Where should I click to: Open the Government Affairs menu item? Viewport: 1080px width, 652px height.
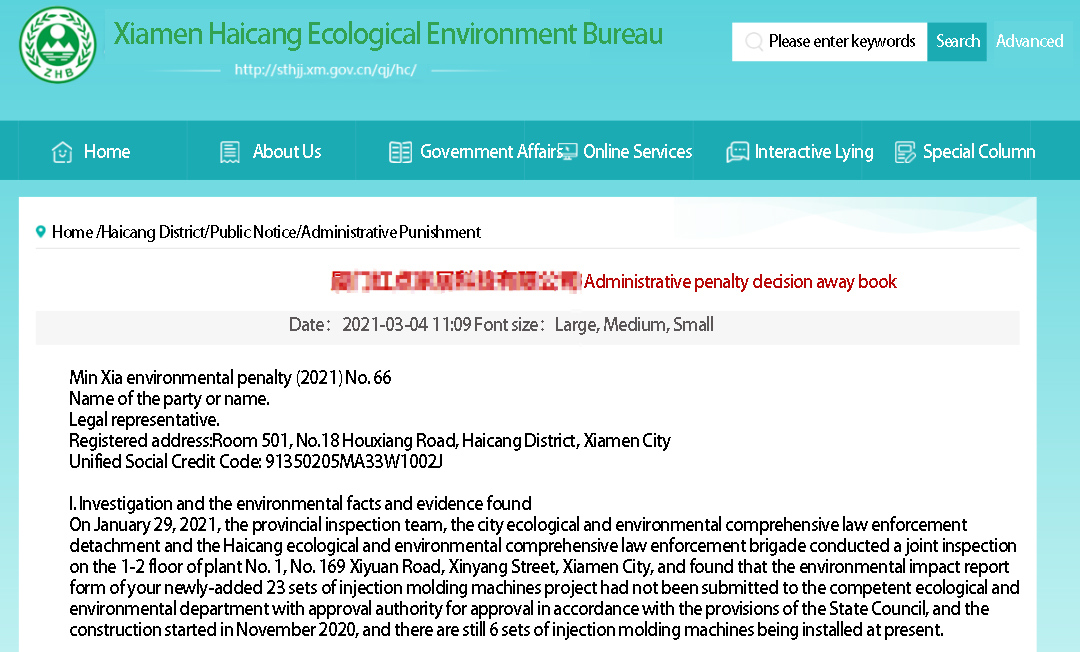tap(492, 151)
